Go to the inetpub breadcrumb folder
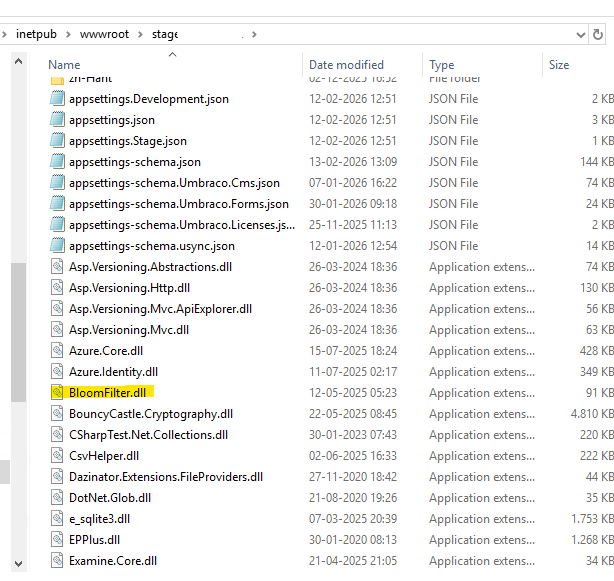Screen dimensions: 614x581 click(37, 34)
